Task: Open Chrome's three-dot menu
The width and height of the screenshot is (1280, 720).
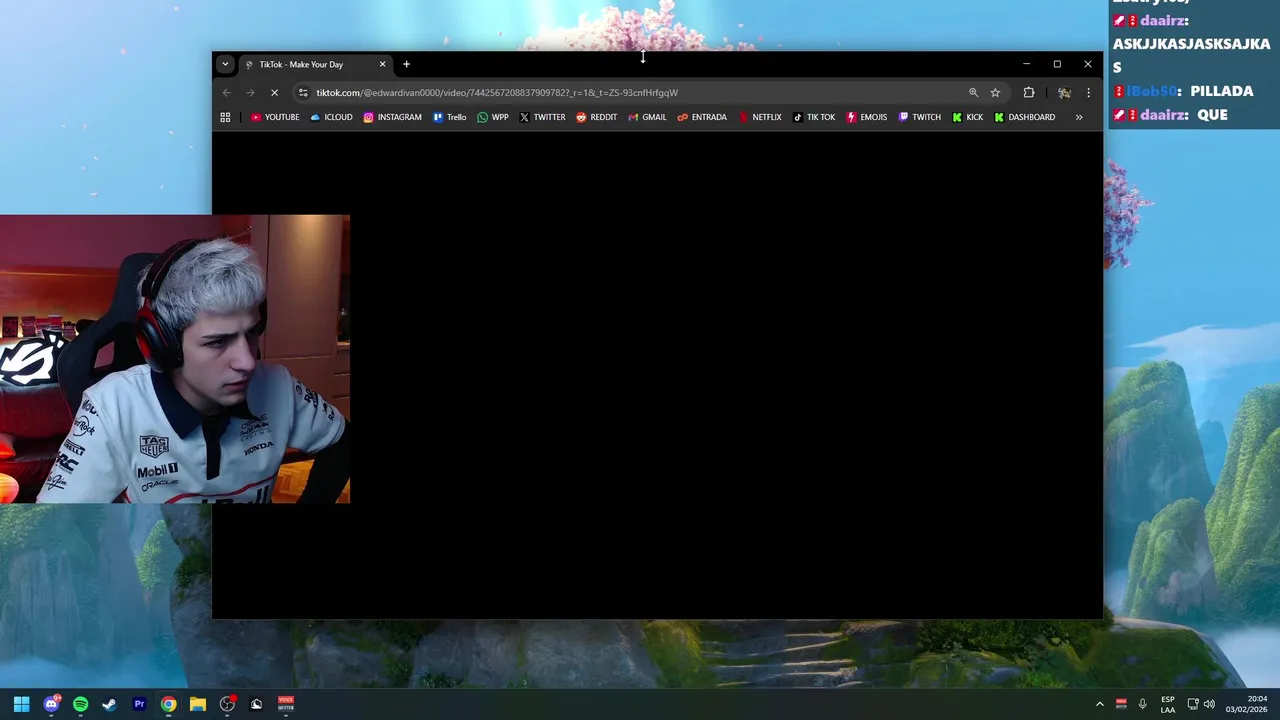Action: [x=1088, y=93]
